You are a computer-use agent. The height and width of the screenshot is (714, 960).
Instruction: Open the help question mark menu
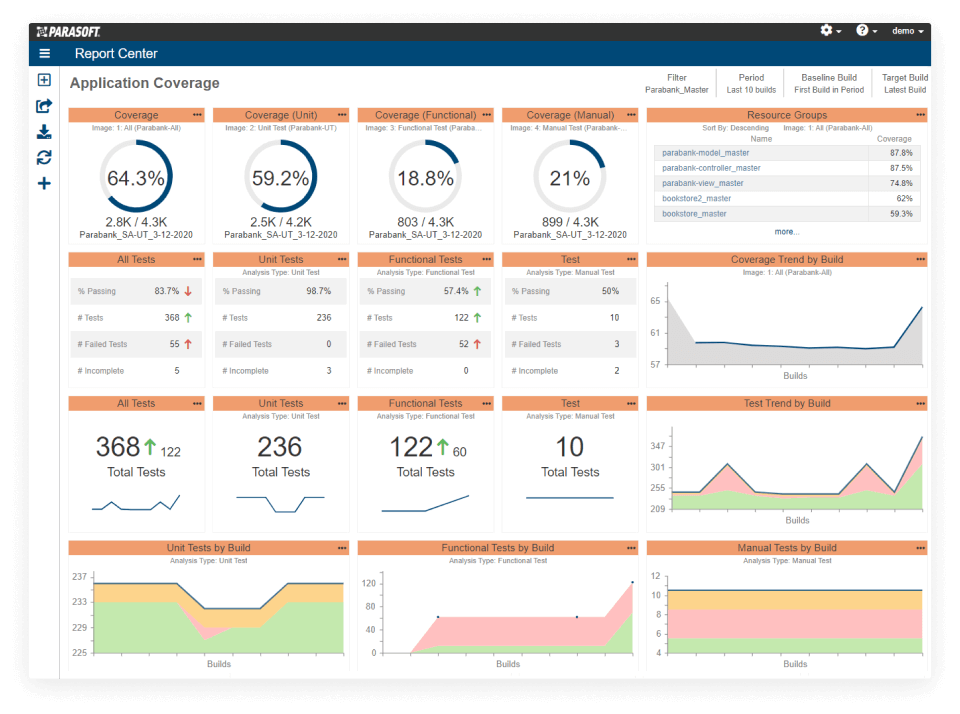(866, 31)
